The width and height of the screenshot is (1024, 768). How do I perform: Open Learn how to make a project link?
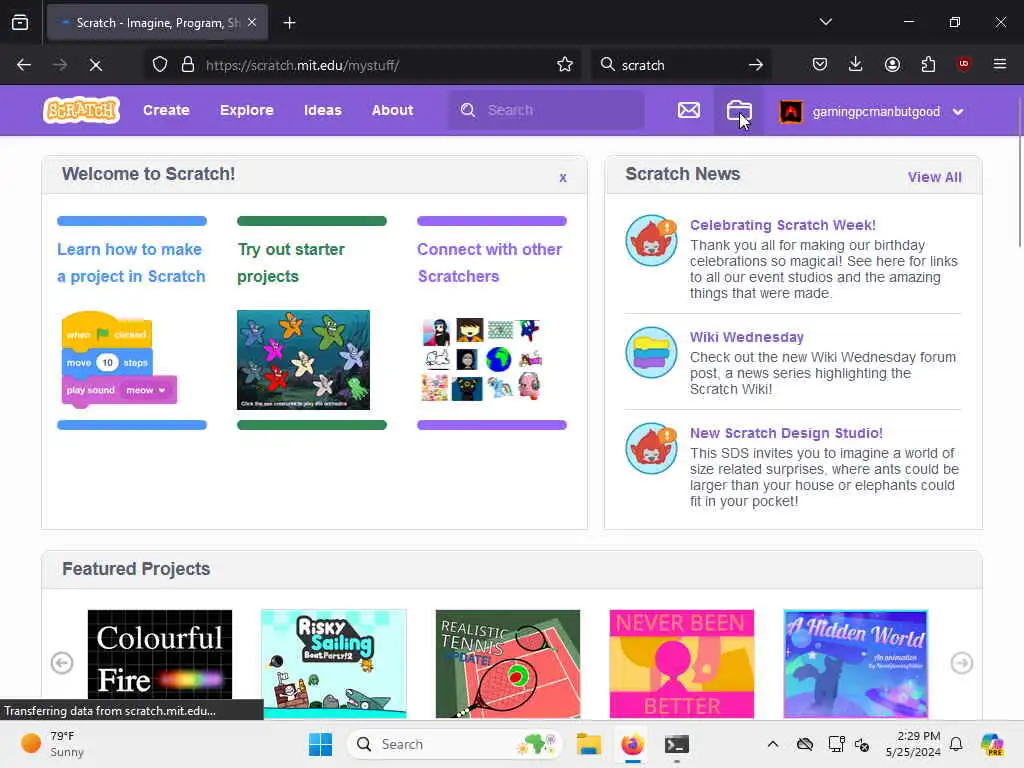[x=131, y=263]
